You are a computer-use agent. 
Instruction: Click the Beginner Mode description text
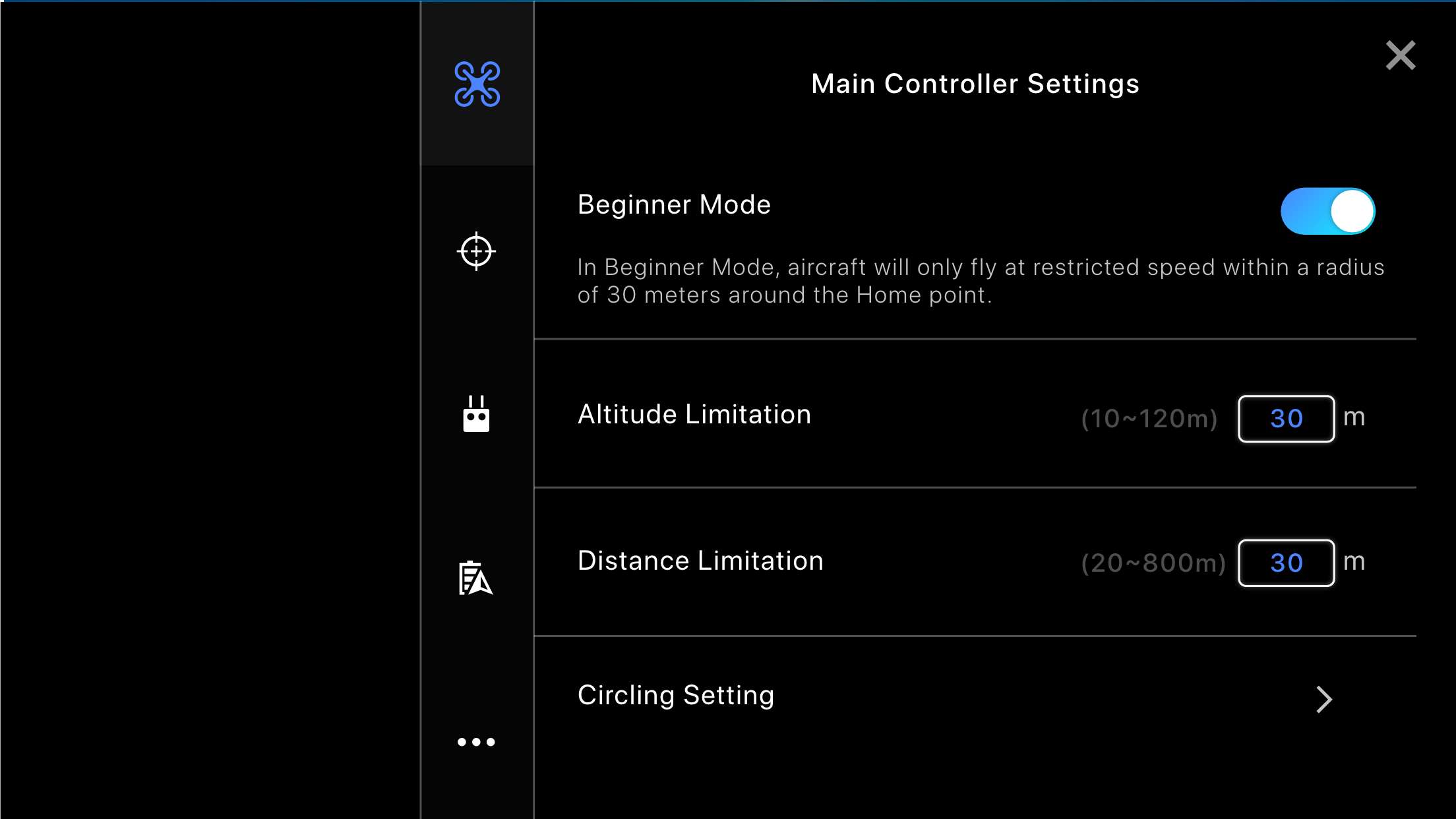pyautogui.click(x=981, y=281)
